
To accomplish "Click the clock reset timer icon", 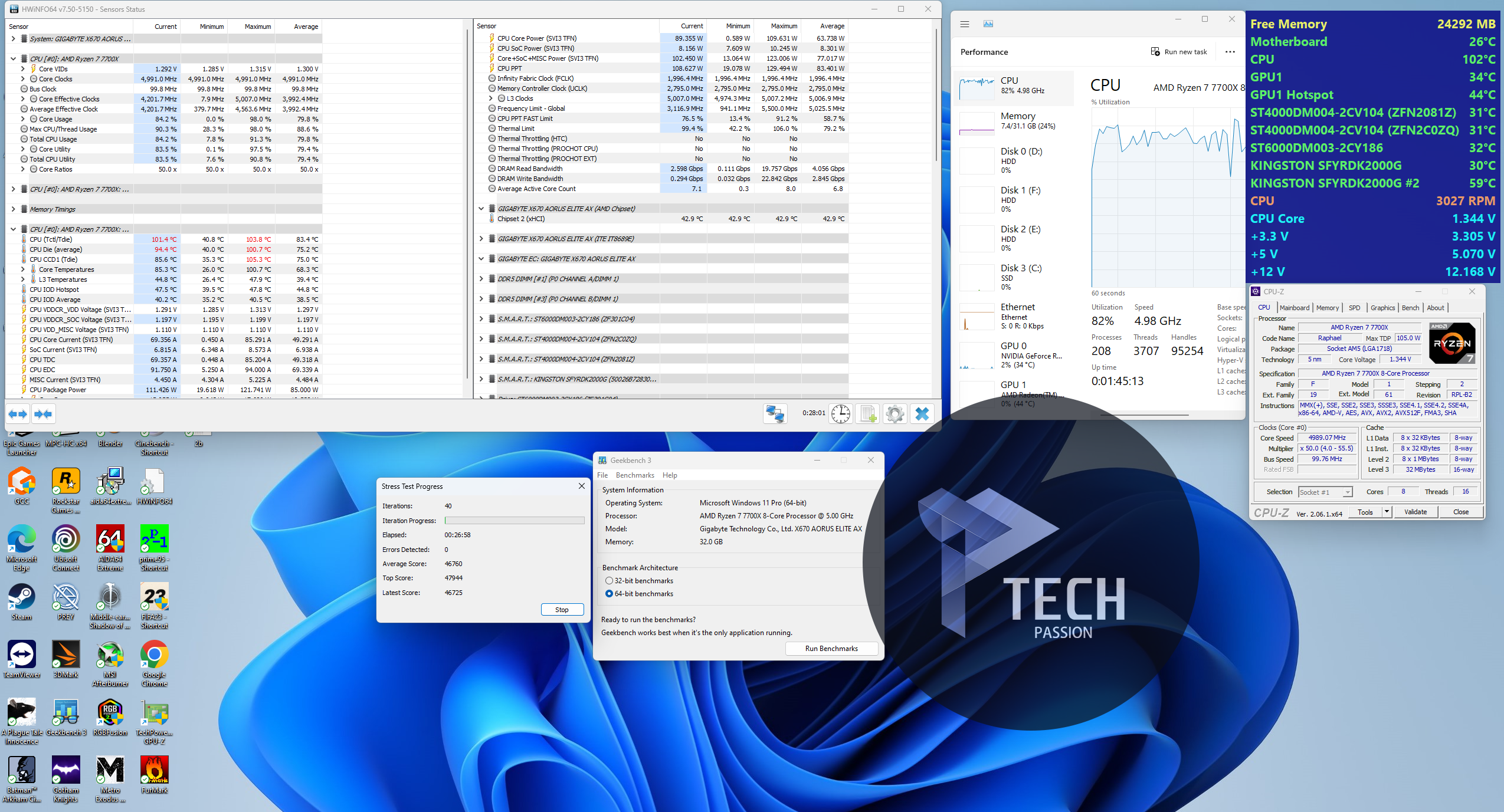I will pyautogui.click(x=840, y=414).
